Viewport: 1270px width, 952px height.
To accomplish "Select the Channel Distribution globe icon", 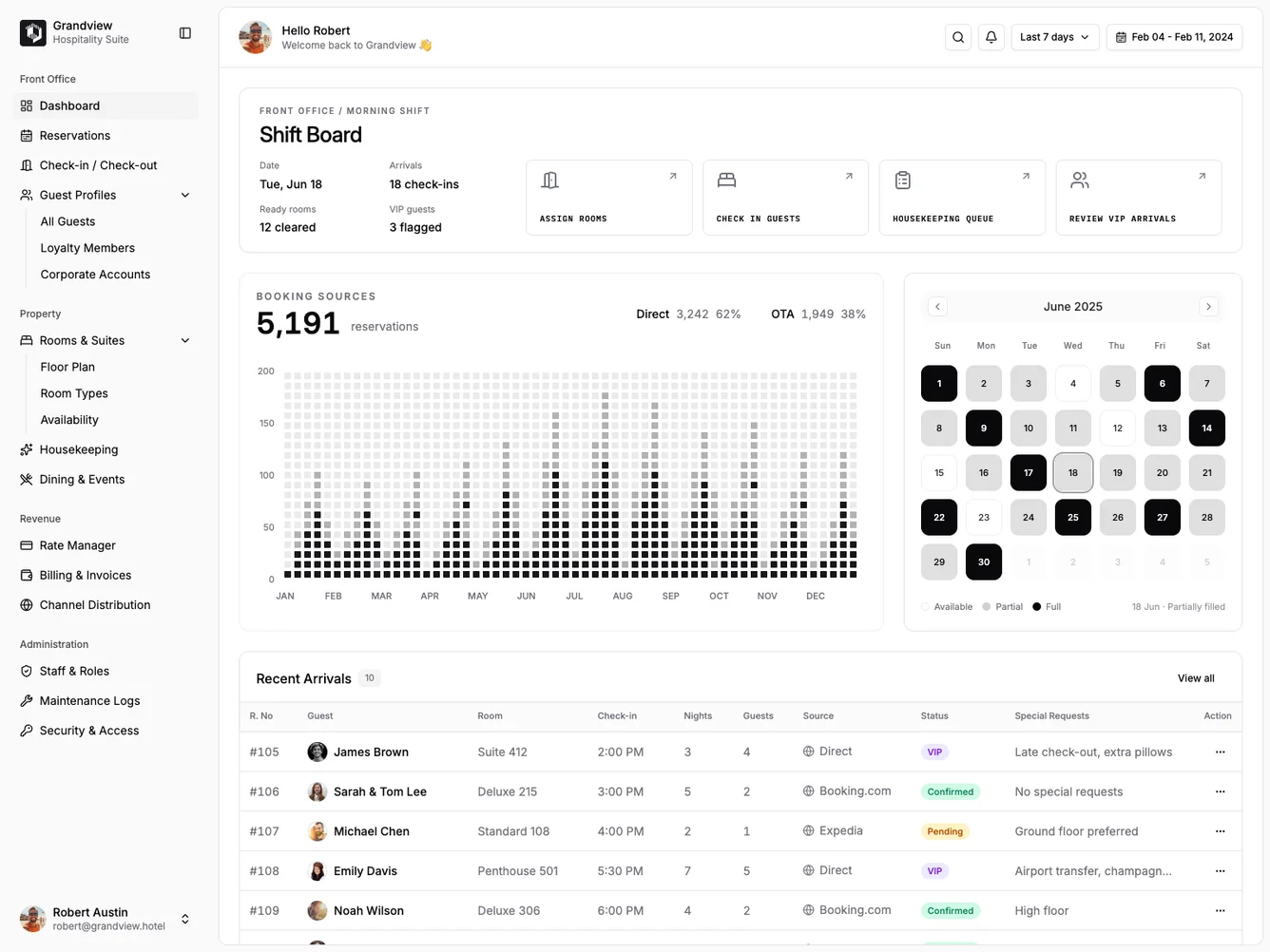I will tap(28, 604).
